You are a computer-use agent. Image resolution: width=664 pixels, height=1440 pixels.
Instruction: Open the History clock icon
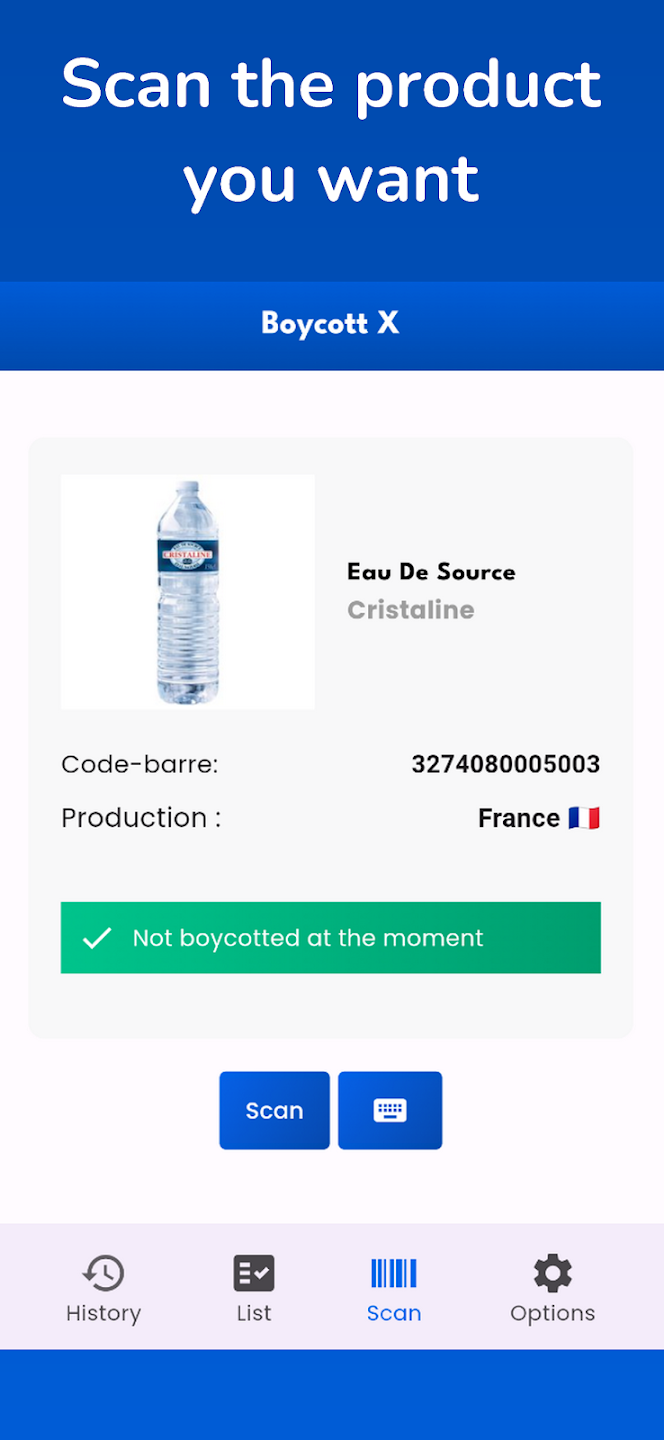click(103, 1273)
